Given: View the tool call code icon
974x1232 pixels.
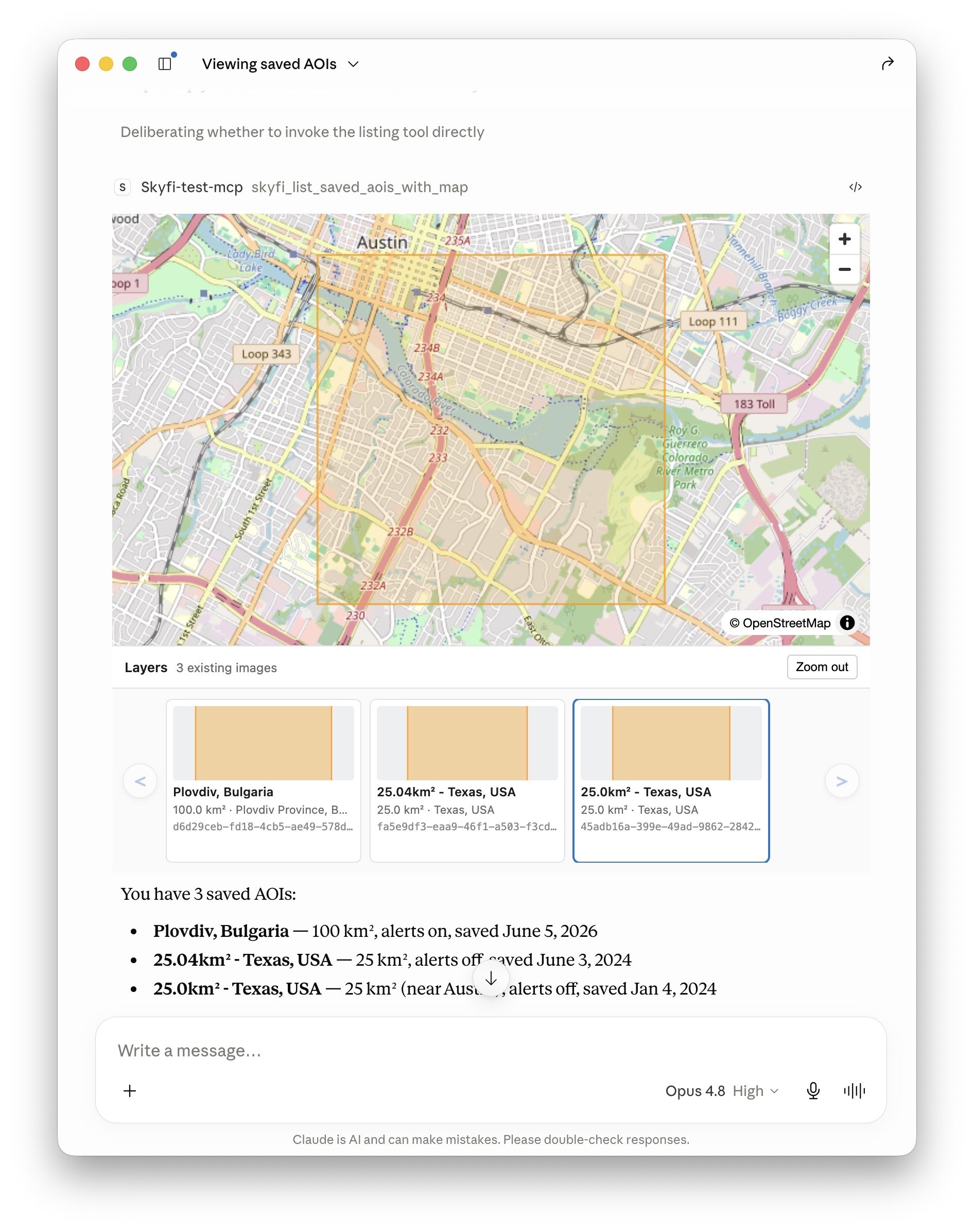Looking at the screenshot, I should [855, 187].
